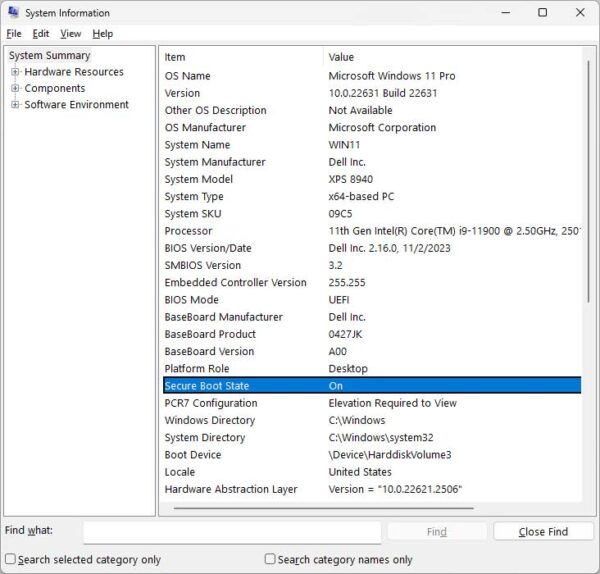Click the Close Find button
Viewport: 600px width, 574px height.
[543, 532]
